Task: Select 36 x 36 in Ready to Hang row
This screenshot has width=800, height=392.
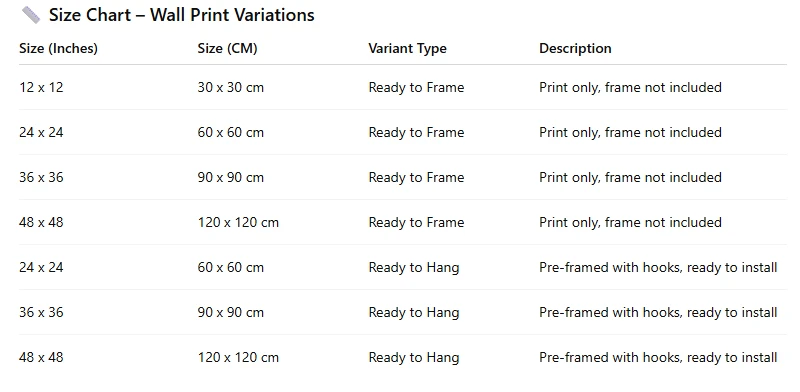Action: [x=41, y=312]
